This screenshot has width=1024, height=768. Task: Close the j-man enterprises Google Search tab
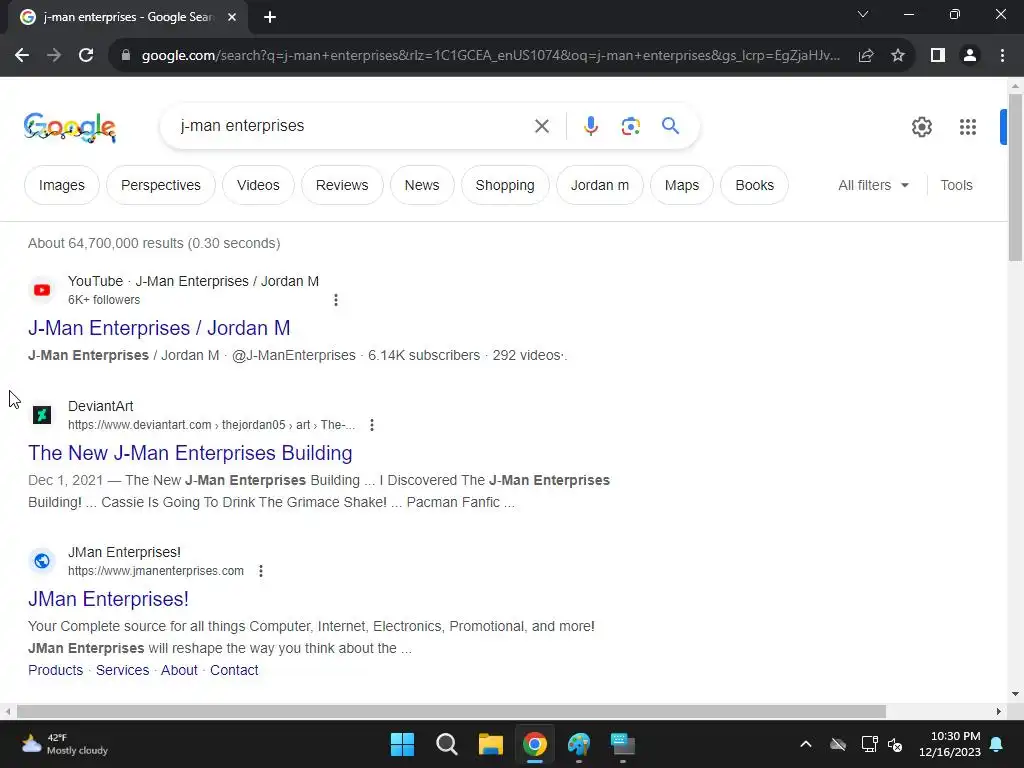point(232,17)
